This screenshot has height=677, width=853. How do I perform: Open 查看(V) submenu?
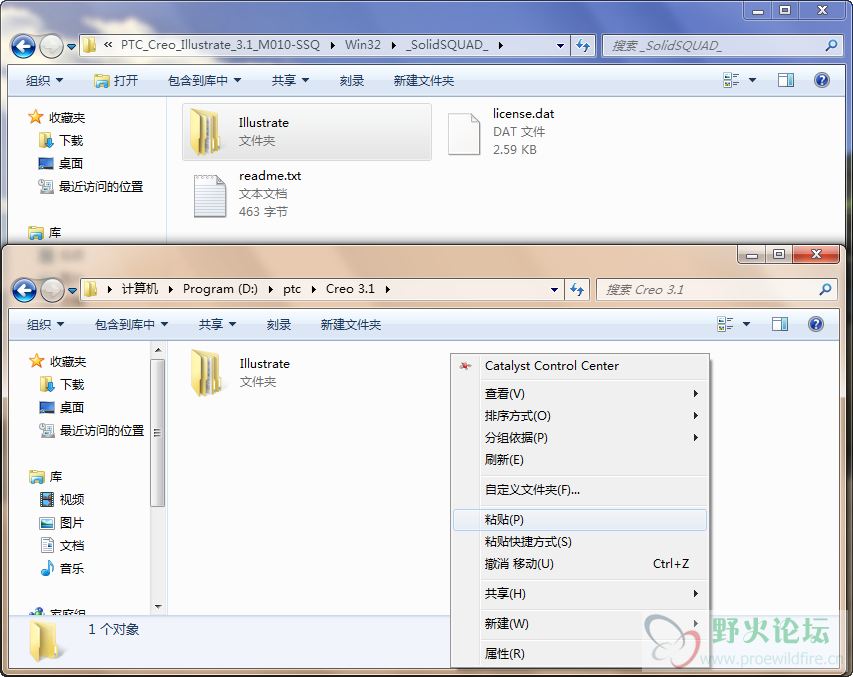(x=580, y=393)
